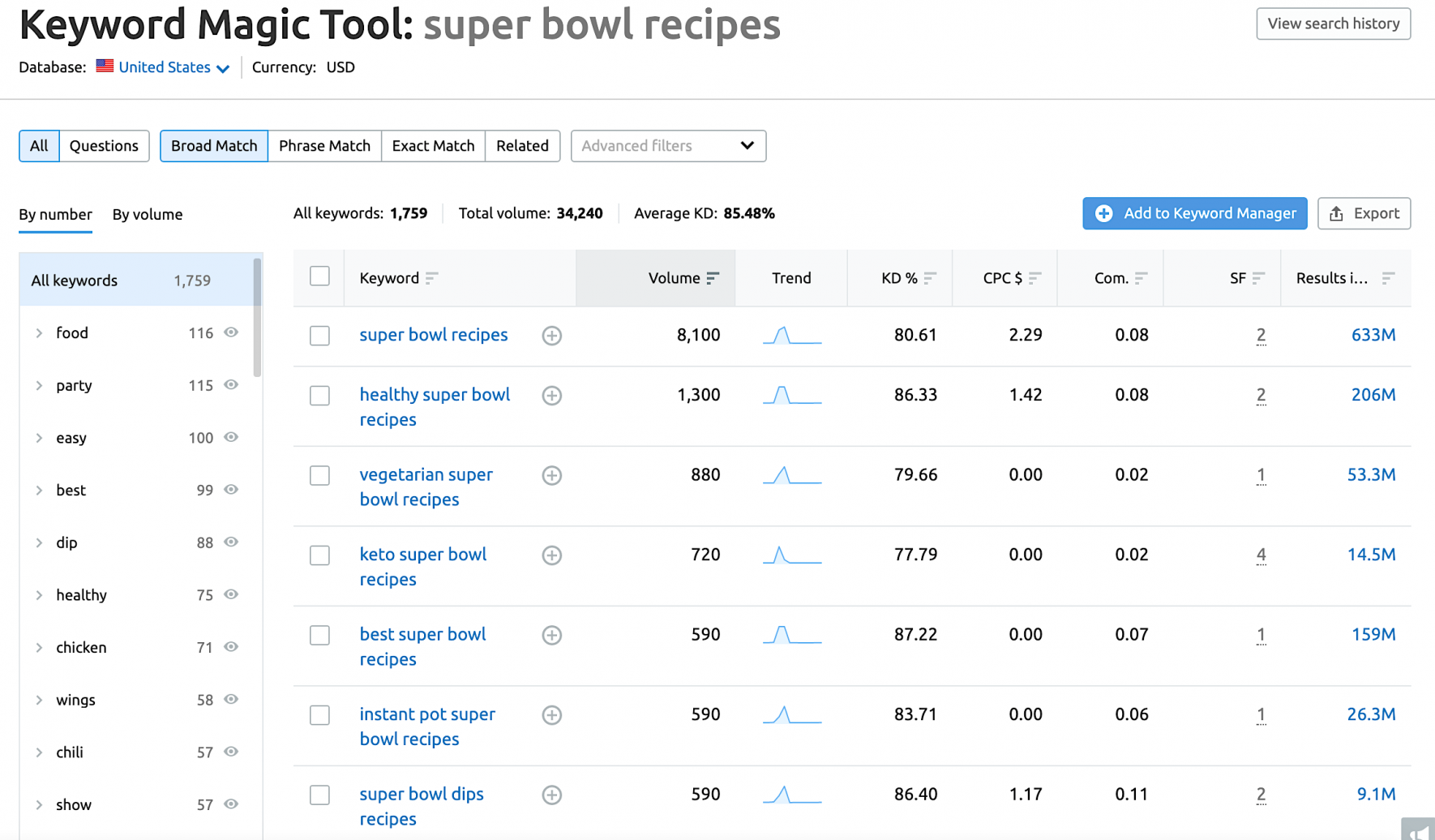Toggle eye icon for the 'food' group
The height and width of the screenshot is (840, 1435).
[x=231, y=332]
